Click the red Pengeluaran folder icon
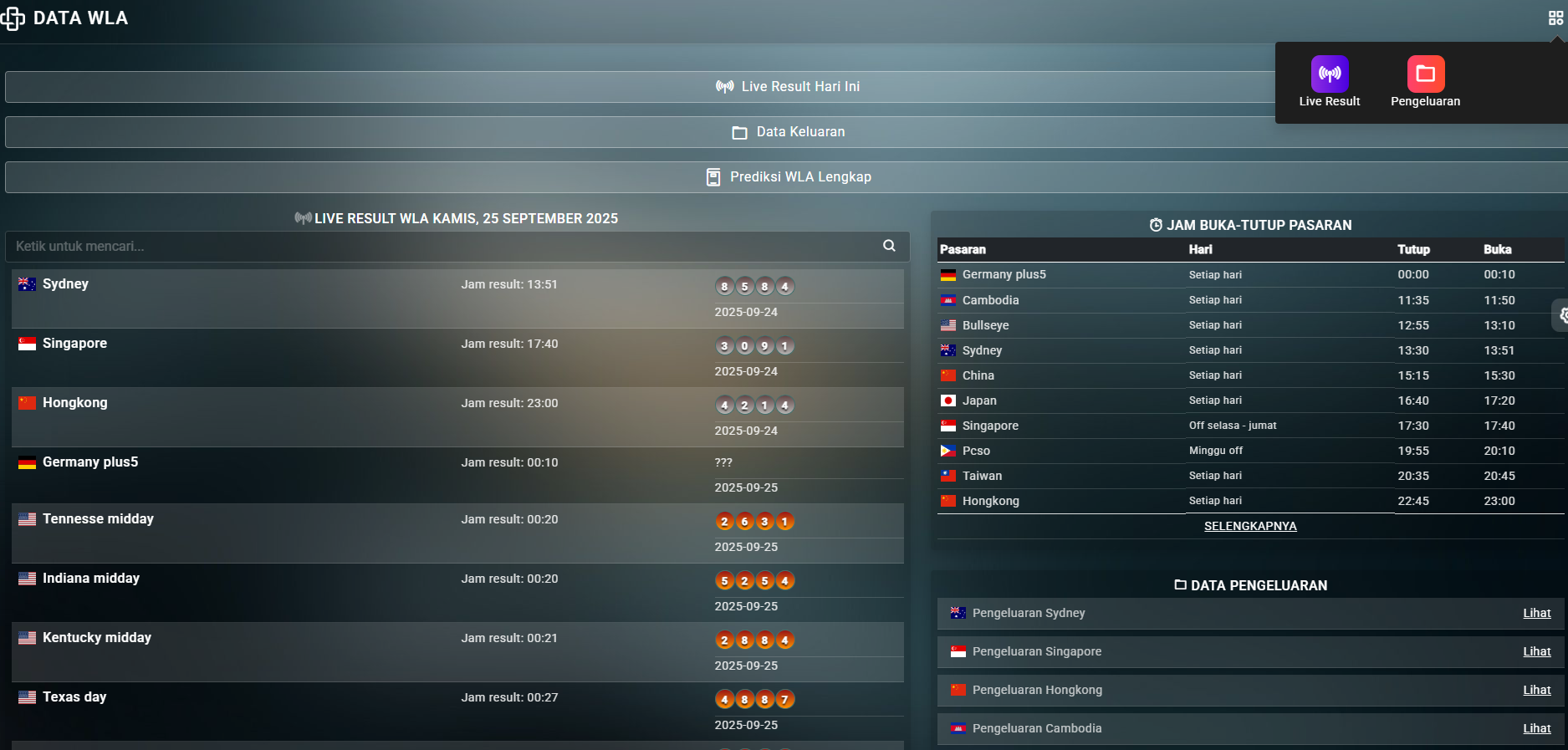The image size is (1568, 750). (x=1425, y=74)
